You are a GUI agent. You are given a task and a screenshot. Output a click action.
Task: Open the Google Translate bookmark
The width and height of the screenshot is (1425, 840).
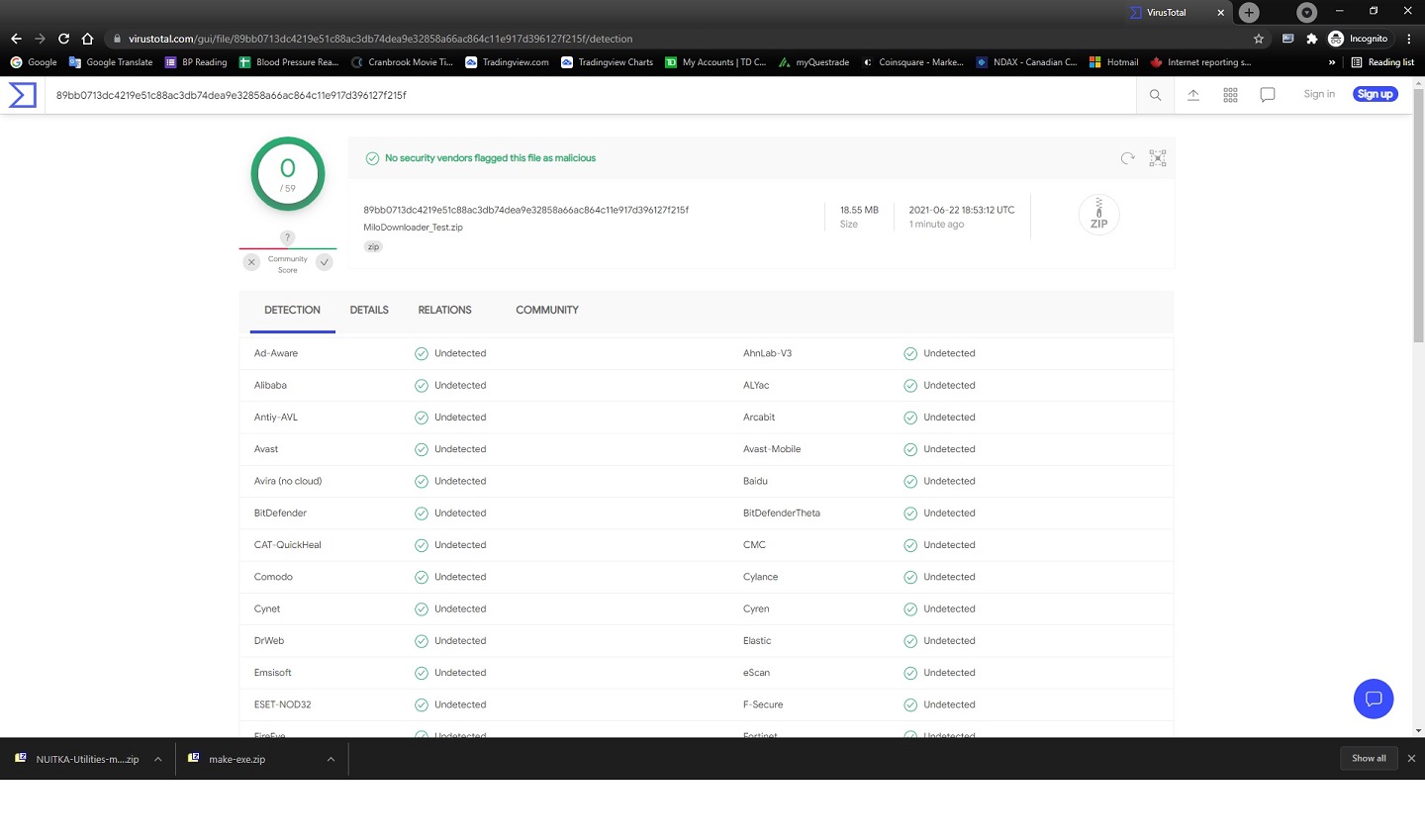point(111,62)
